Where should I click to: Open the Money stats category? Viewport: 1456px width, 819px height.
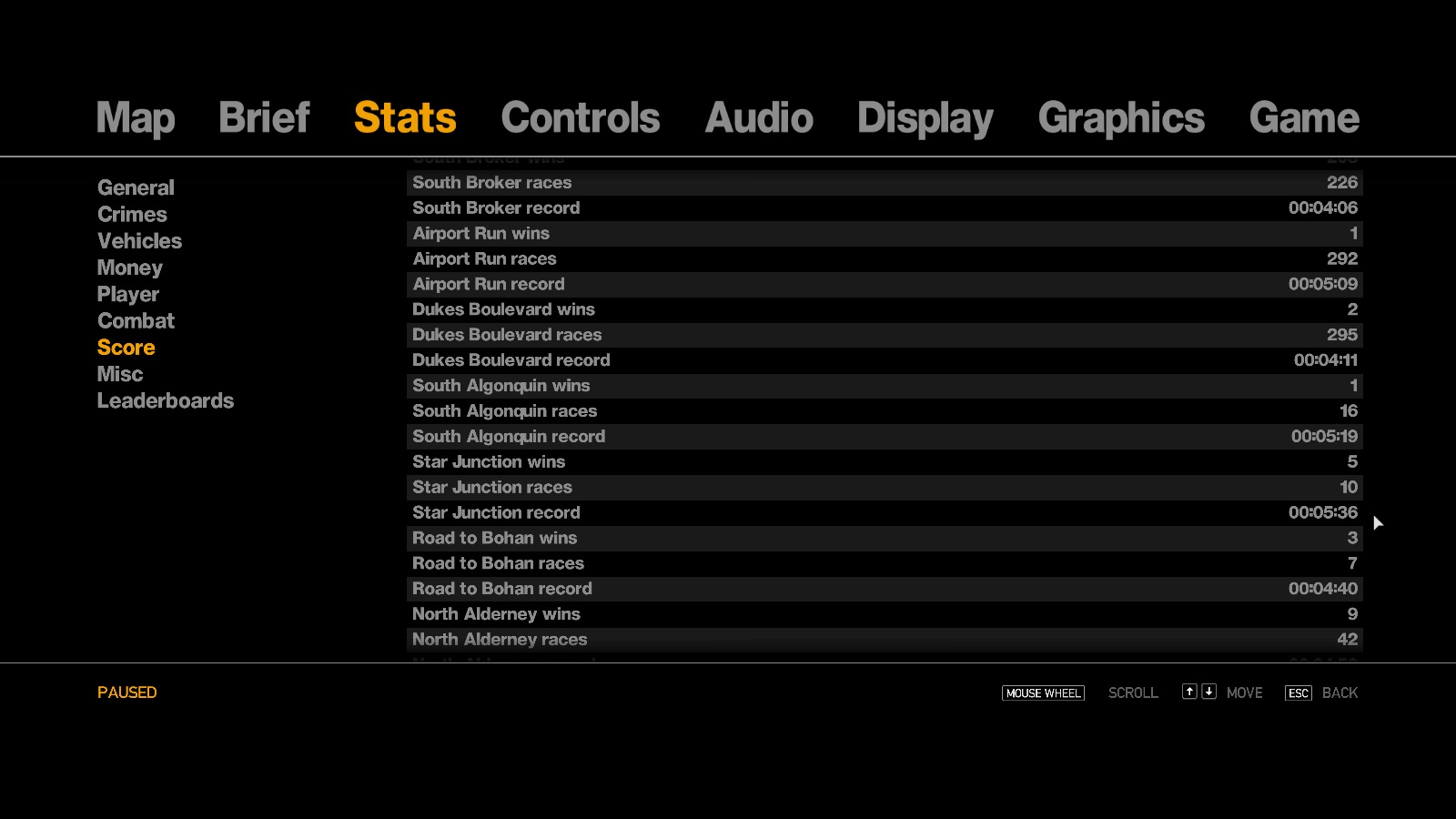coord(129,268)
